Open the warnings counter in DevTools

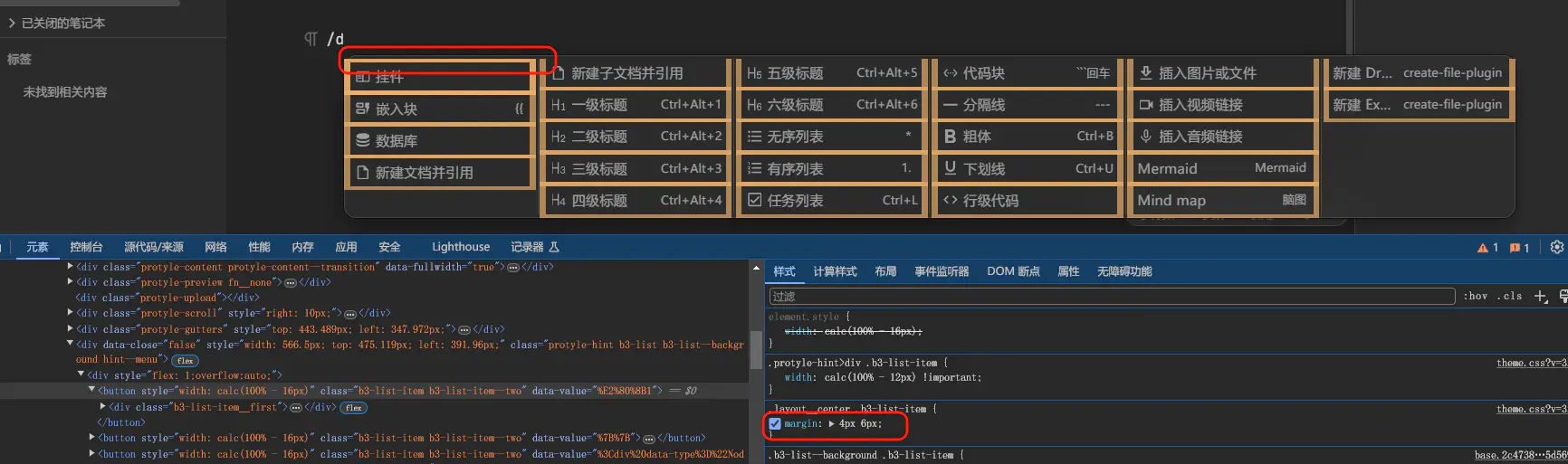[1487, 248]
